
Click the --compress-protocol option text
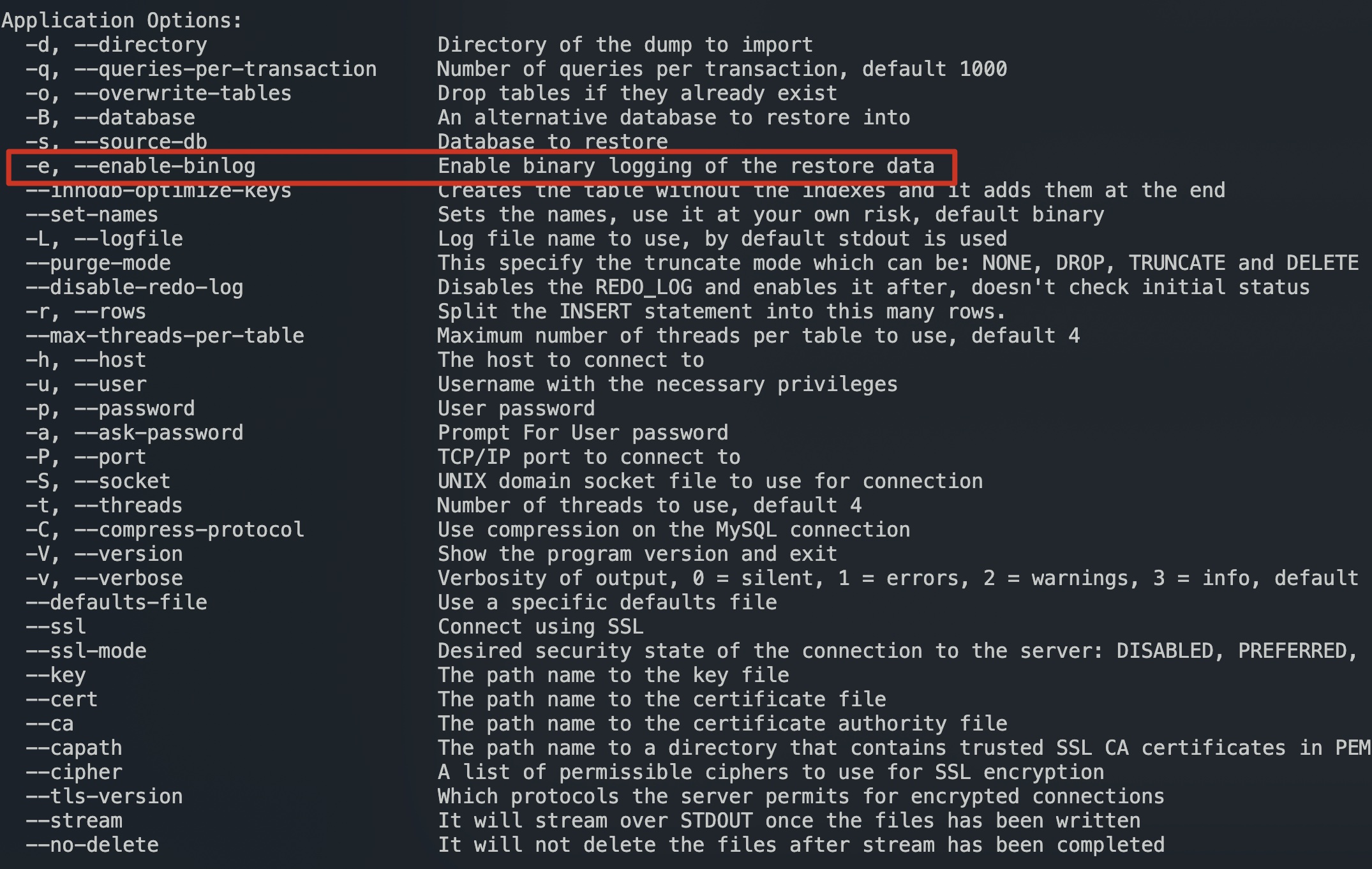pos(189,530)
